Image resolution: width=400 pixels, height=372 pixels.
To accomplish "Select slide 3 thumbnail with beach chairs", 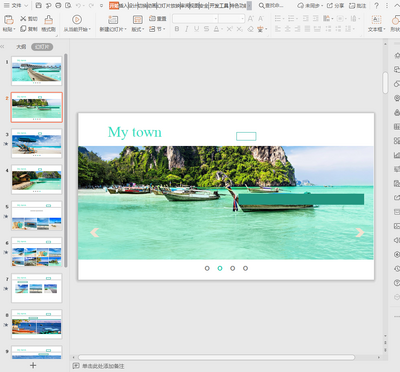I will click(x=37, y=143).
